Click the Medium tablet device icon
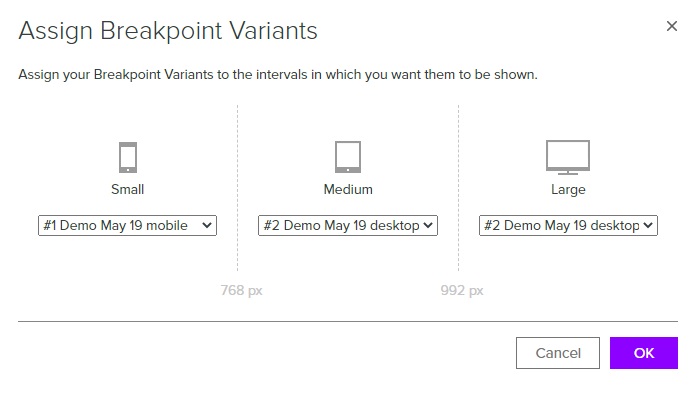694x396 pixels. 348,157
